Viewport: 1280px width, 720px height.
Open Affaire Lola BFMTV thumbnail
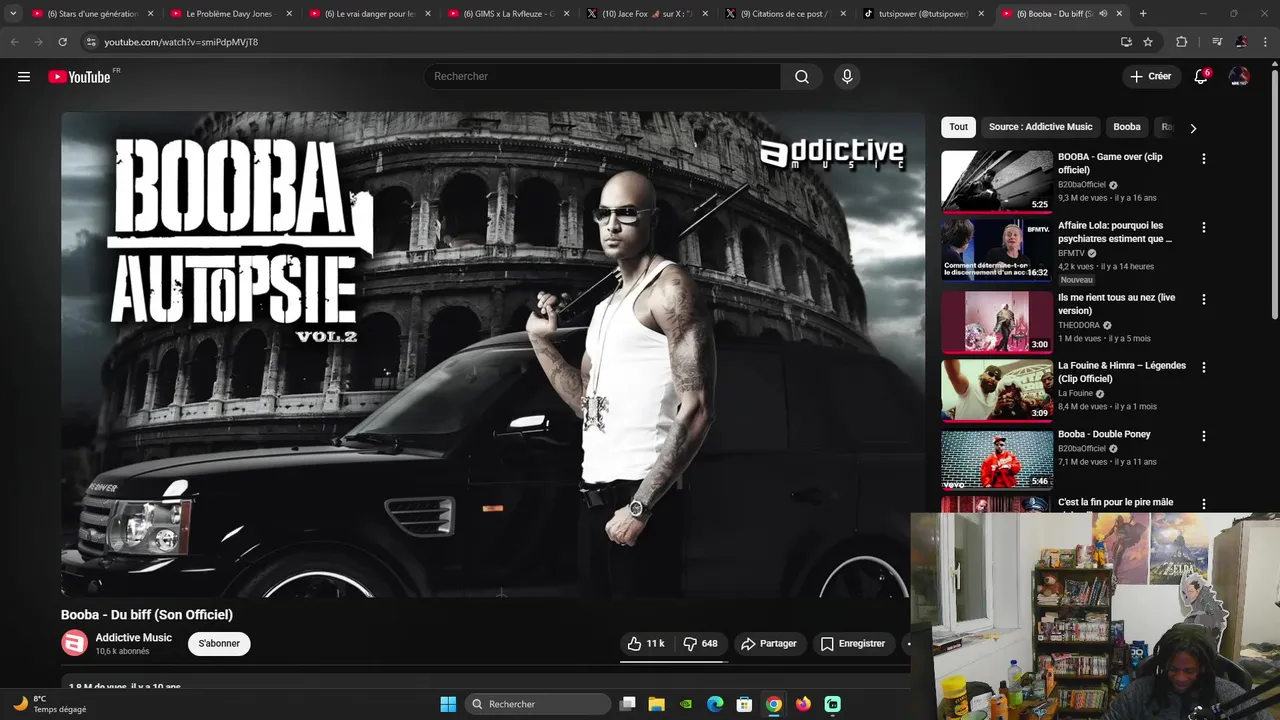coord(997,250)
